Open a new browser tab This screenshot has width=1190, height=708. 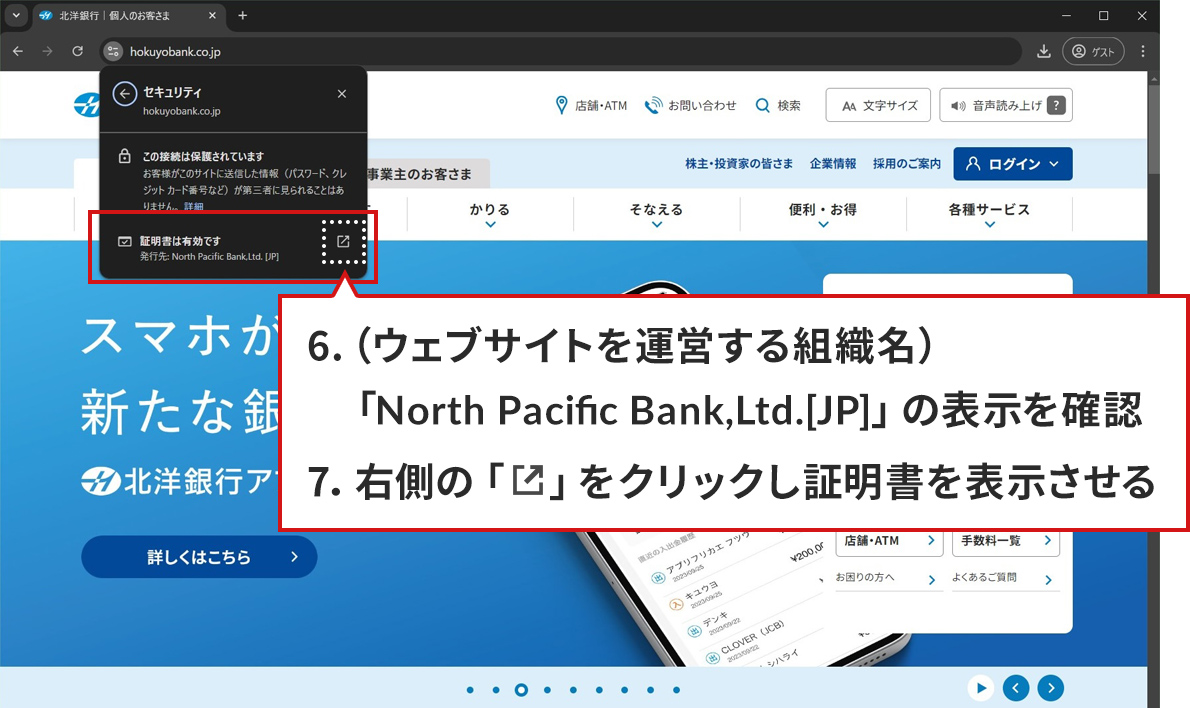tap(243, 15)
